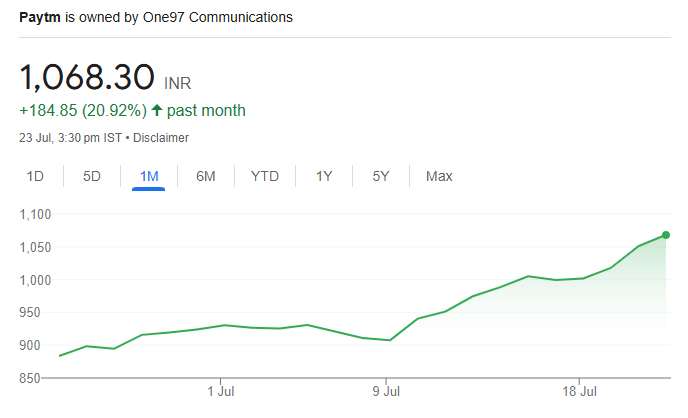Image resolution: width=688 pixels, height=418 pixels.
Task: Select the 5Y time range
Action: (x=381, y=177)
